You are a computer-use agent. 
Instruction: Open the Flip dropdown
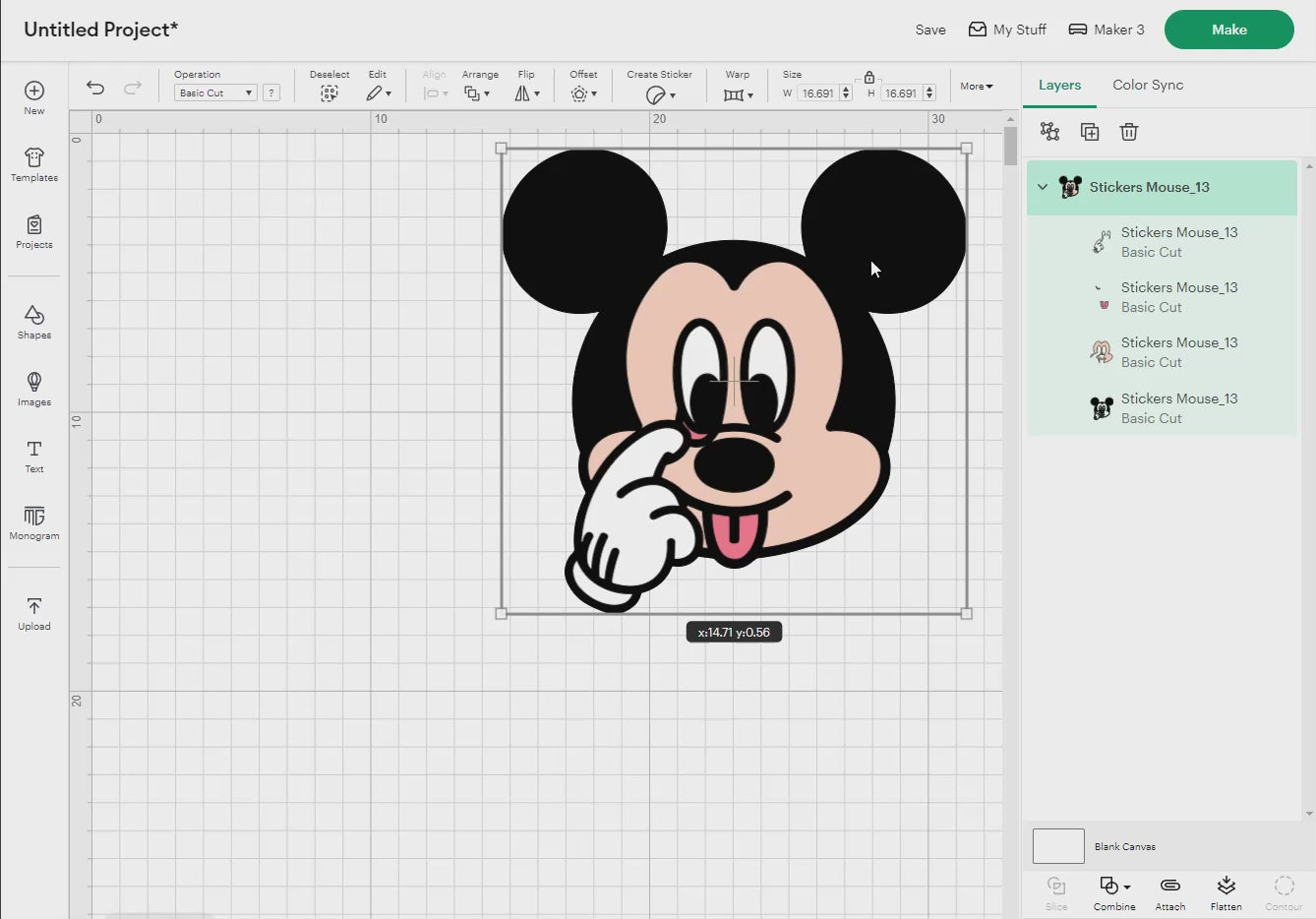click(x=527, y=93)
